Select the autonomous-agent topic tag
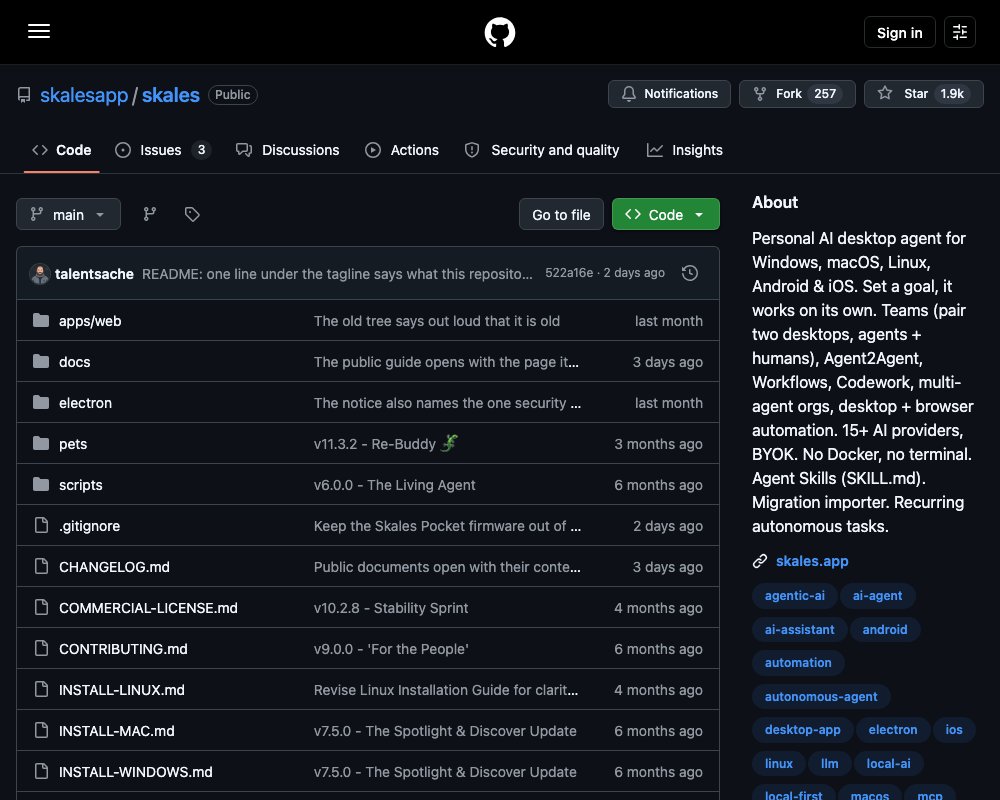This screenshot has height=800, width=1000. tap(821, 697)
